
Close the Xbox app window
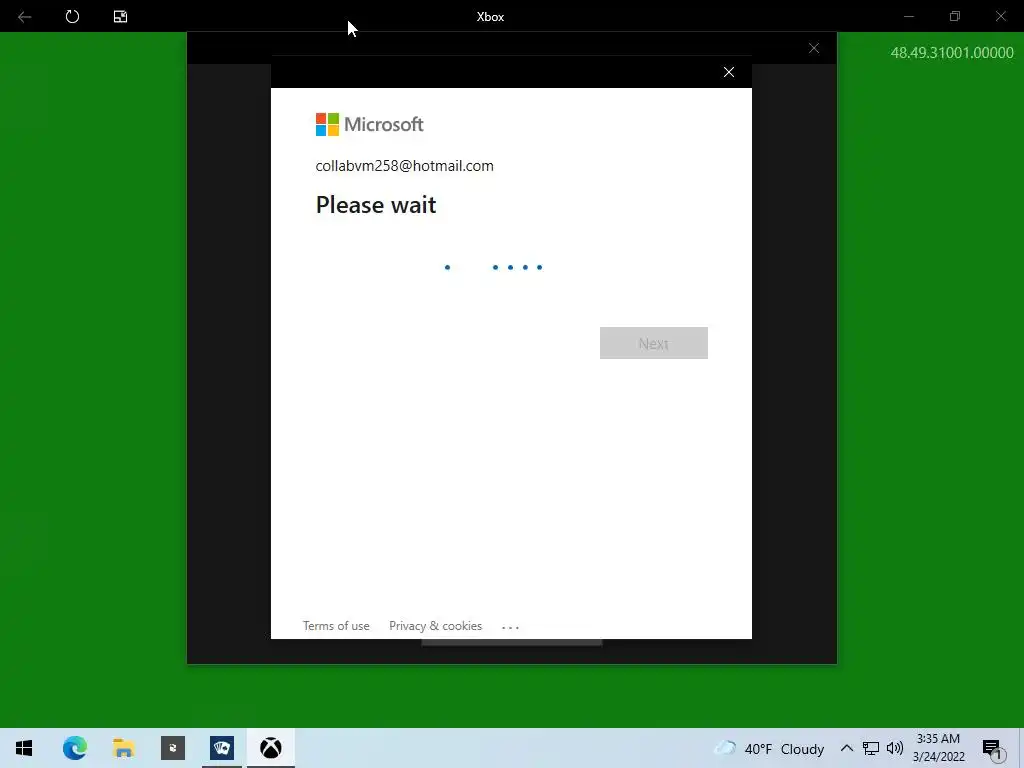coord(1000,16)
